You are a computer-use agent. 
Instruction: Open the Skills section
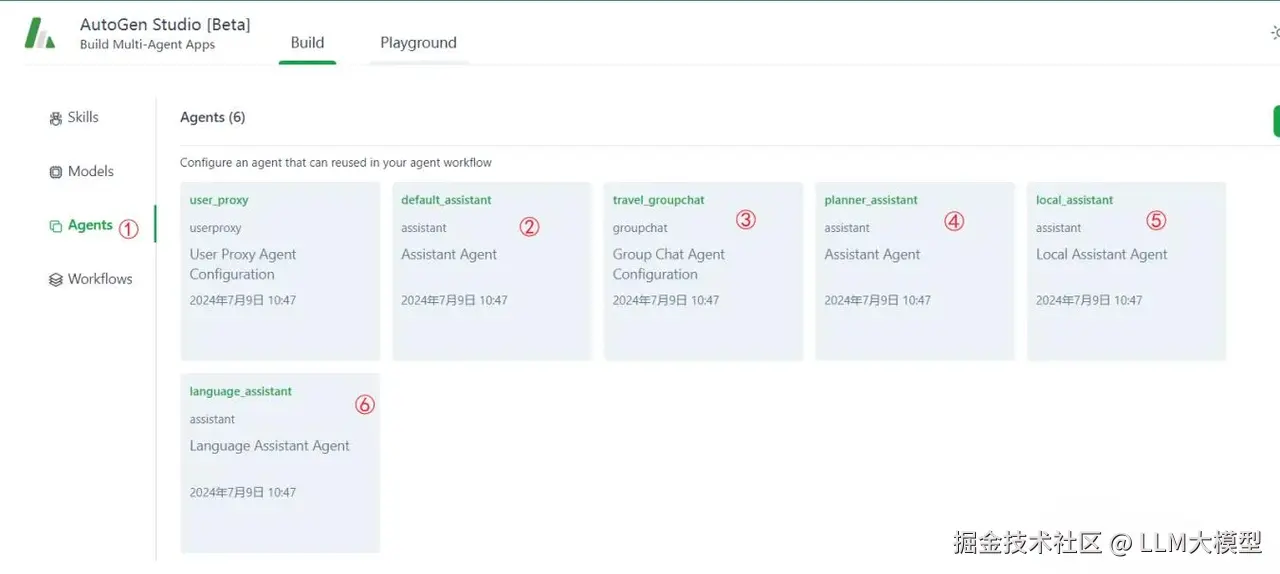pyautogui.click(x=83, y=117)
